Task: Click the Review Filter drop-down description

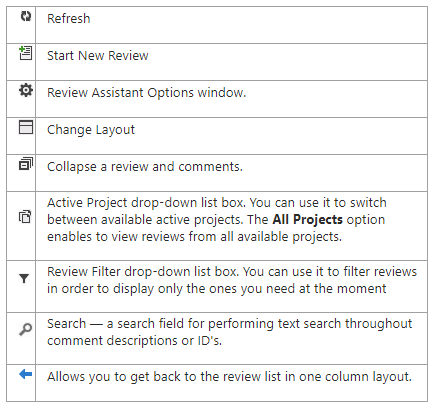Action: [232, 280]
